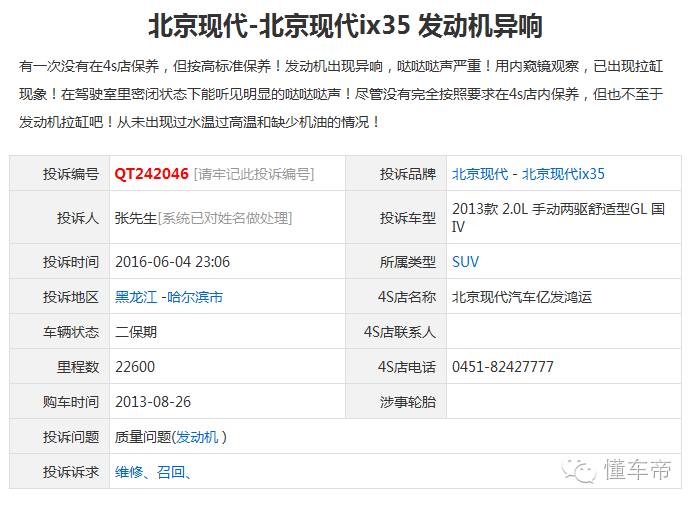Select complaint time 2016-06-04 23:06
Viewport: 695px width, 505px height.
click(x=172, y=262)
